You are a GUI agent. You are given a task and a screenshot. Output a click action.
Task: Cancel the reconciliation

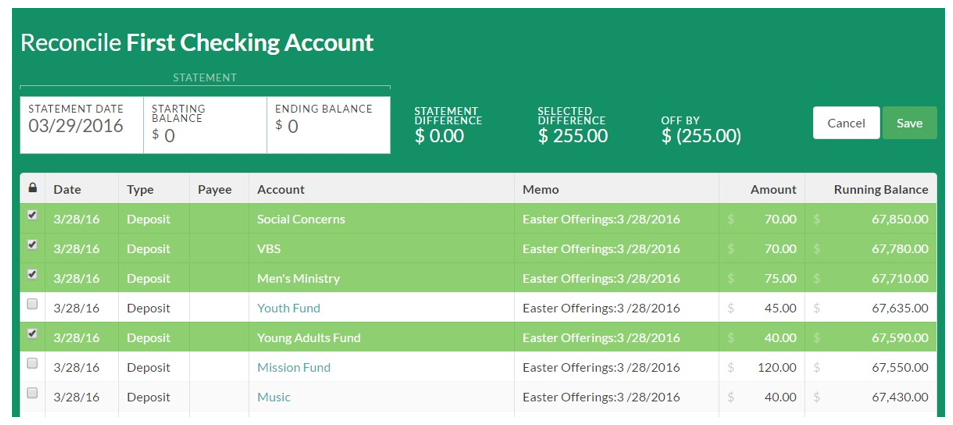(x=846, y=123)
